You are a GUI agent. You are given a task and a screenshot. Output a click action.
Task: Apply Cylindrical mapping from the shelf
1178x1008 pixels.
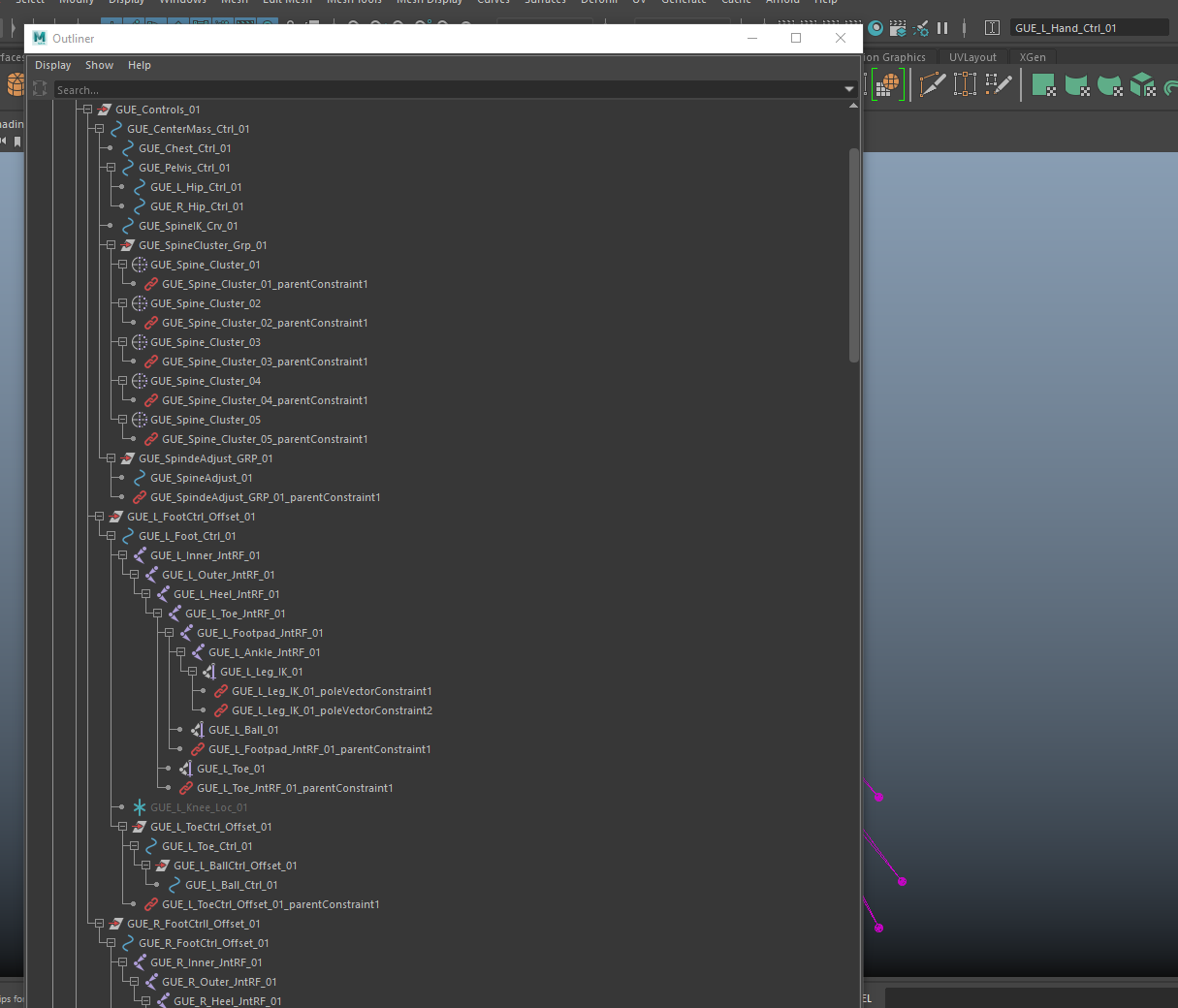[x=1077, y=85]
